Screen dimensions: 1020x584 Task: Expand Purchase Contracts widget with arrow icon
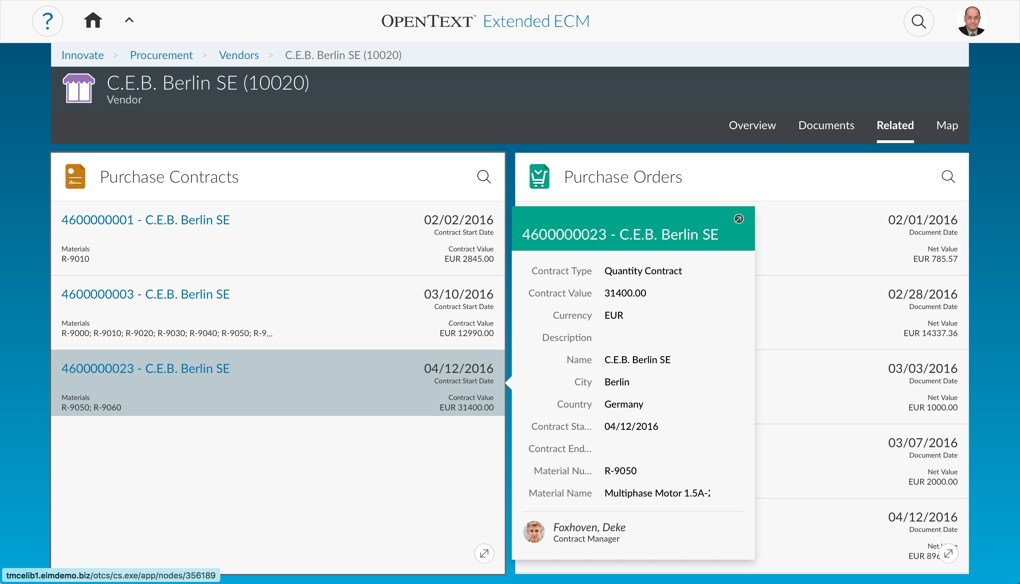(x=484, y=553)
